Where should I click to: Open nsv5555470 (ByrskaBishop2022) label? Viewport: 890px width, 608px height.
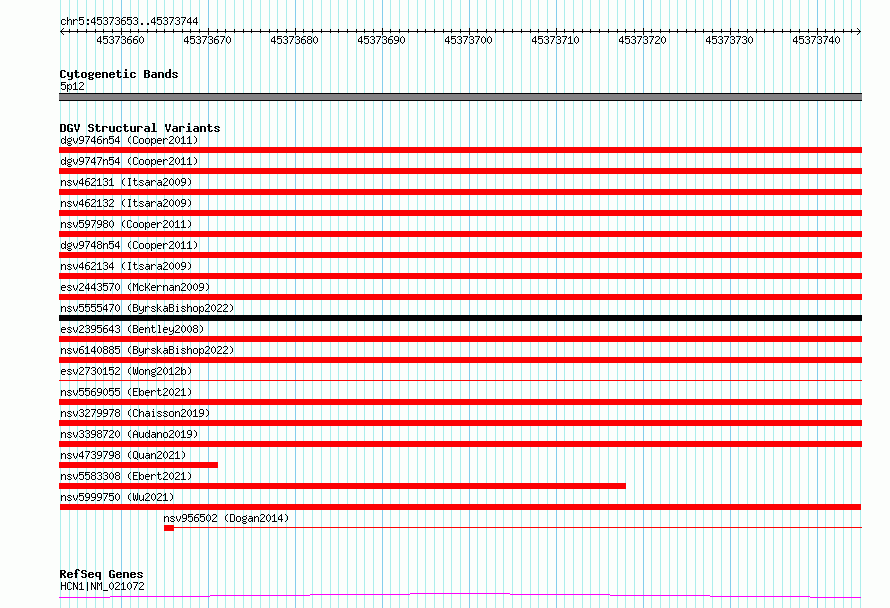pos(147,308)
